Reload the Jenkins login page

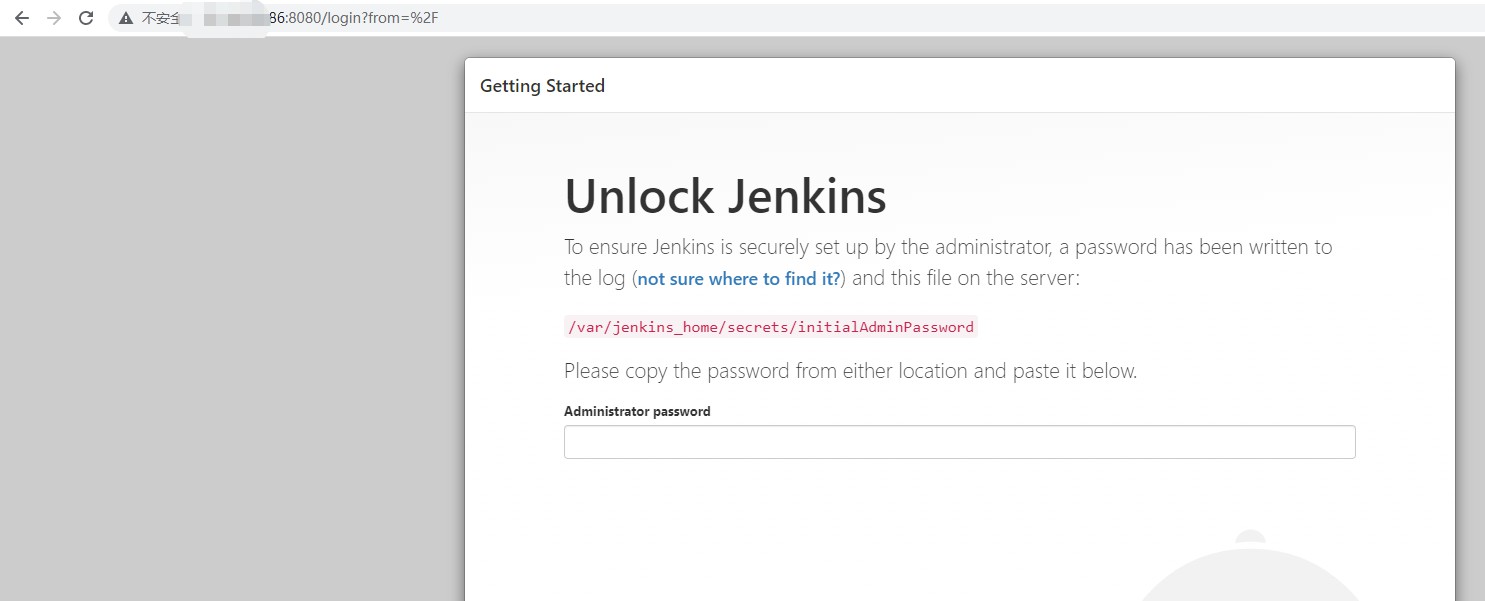click(x=86, y=18)
